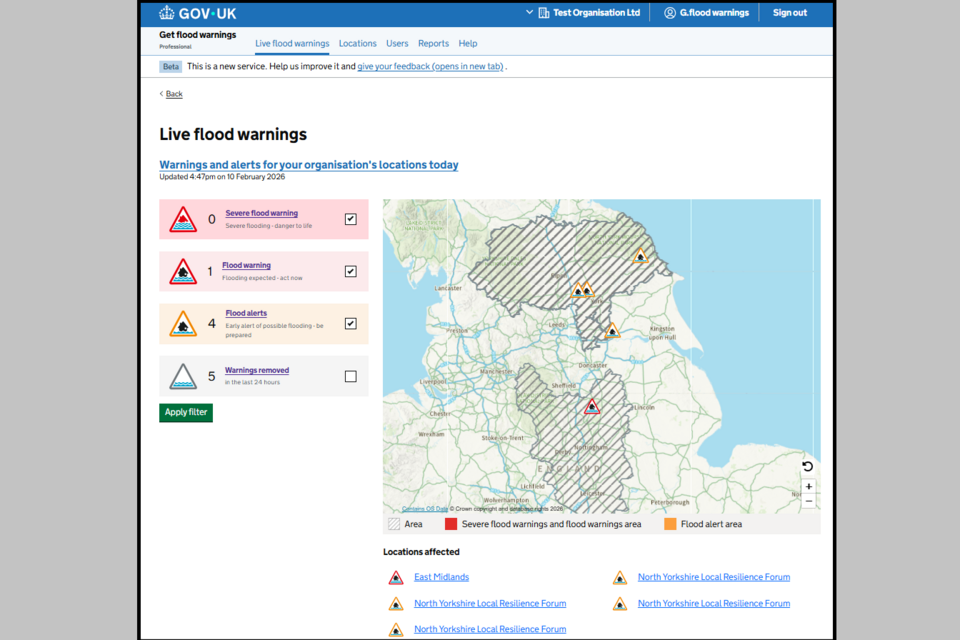Image resolution: width=960 pixels, height=640 pixels.
Task: Click the flood alert marker near Kingston upon Hull
Action: pos(612,331)
